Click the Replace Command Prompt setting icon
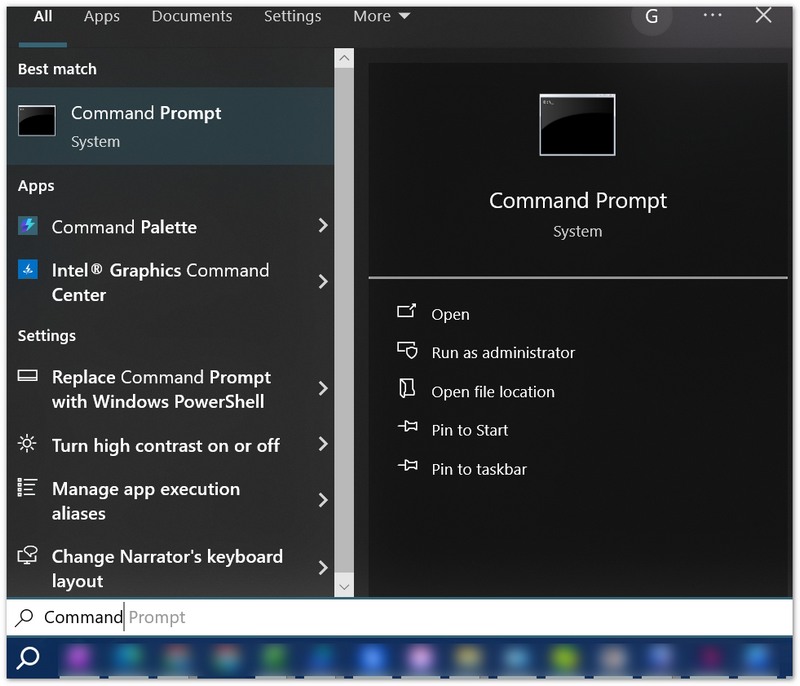The width and height of the screenshot is (800, 686). [28, 376]
